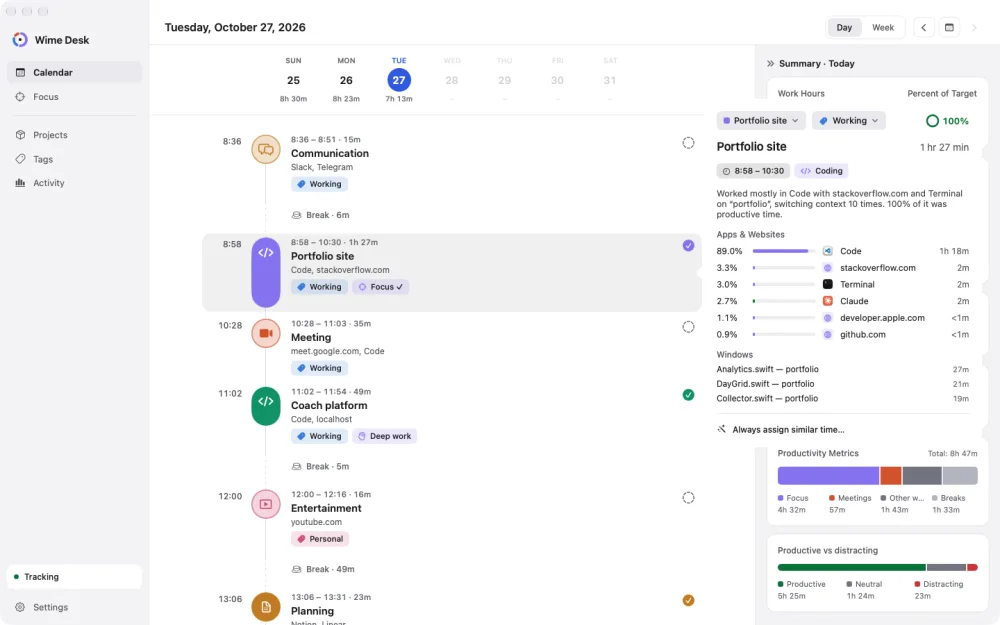Click the Planning document icon
Viewport: 1000px width, 625px height.
(266, 607)
